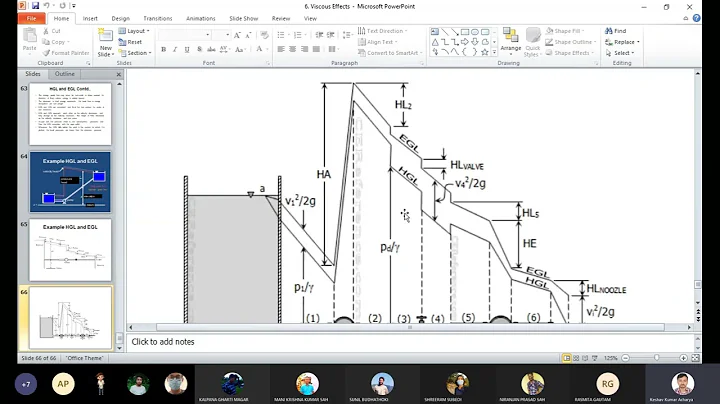Image resolution: width=720 pixels, height=404 pixels.
Task: Open the font size dropdown
Action: 227,35
